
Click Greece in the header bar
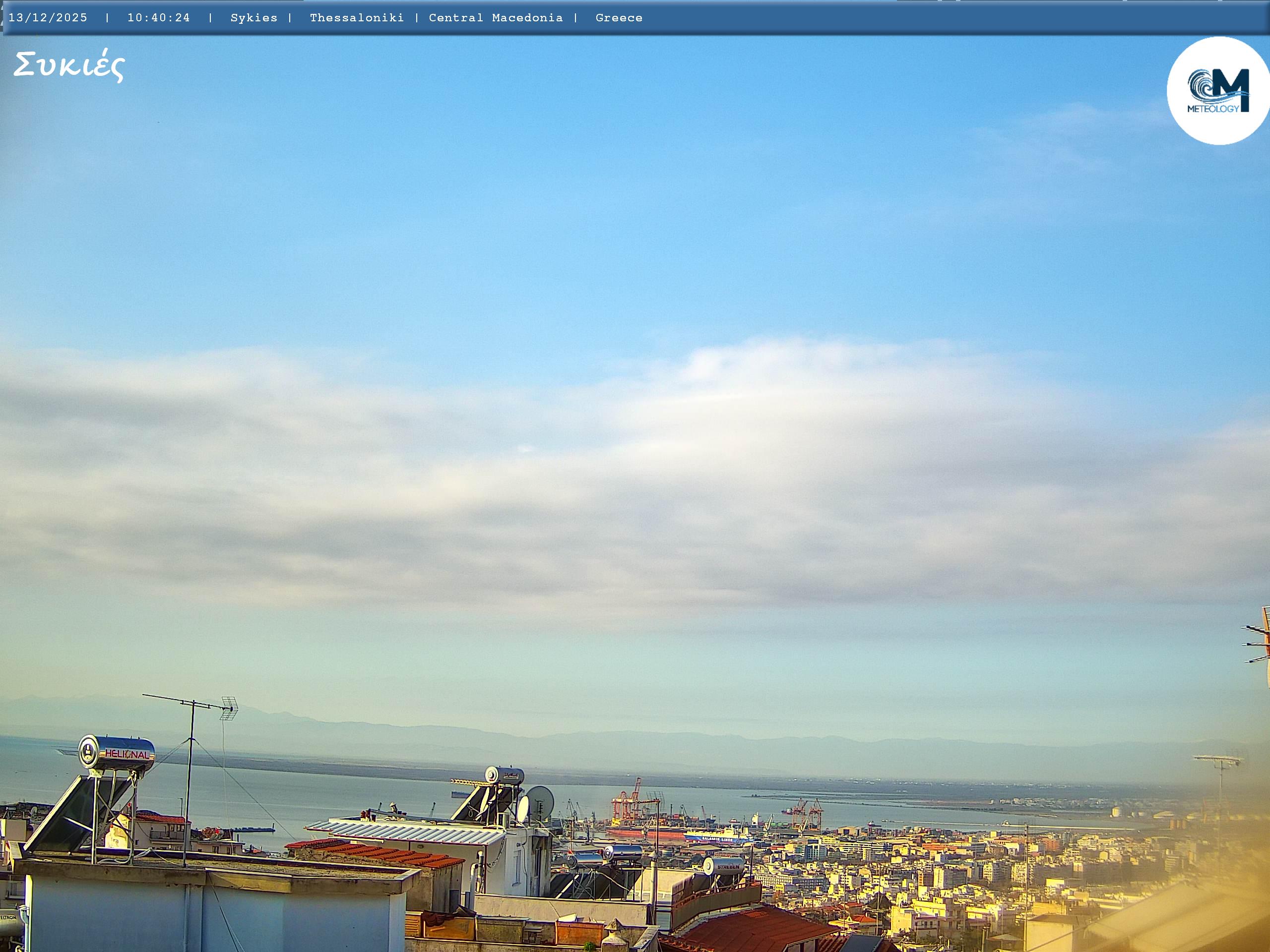pos(619,18)
